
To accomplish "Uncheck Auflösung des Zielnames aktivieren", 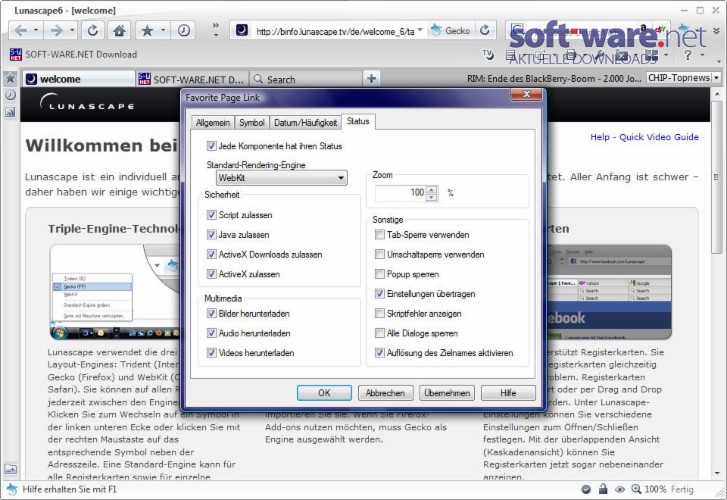I will point(380,353).
